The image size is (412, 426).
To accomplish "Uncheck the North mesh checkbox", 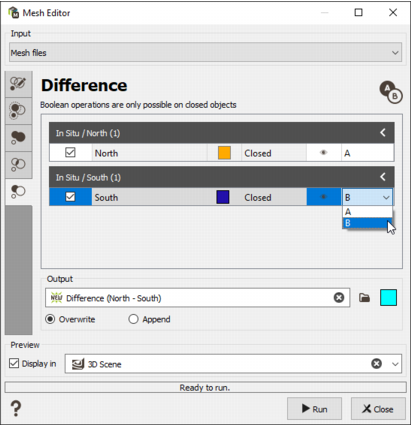I will [x=70, y=153].
